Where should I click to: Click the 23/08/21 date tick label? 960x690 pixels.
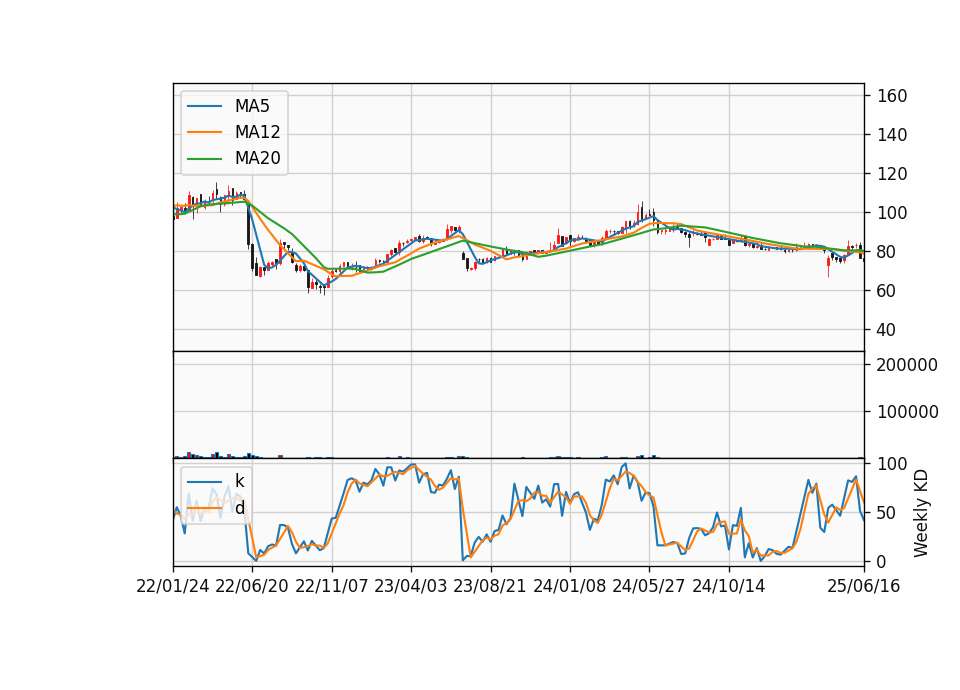coord(490,587)
